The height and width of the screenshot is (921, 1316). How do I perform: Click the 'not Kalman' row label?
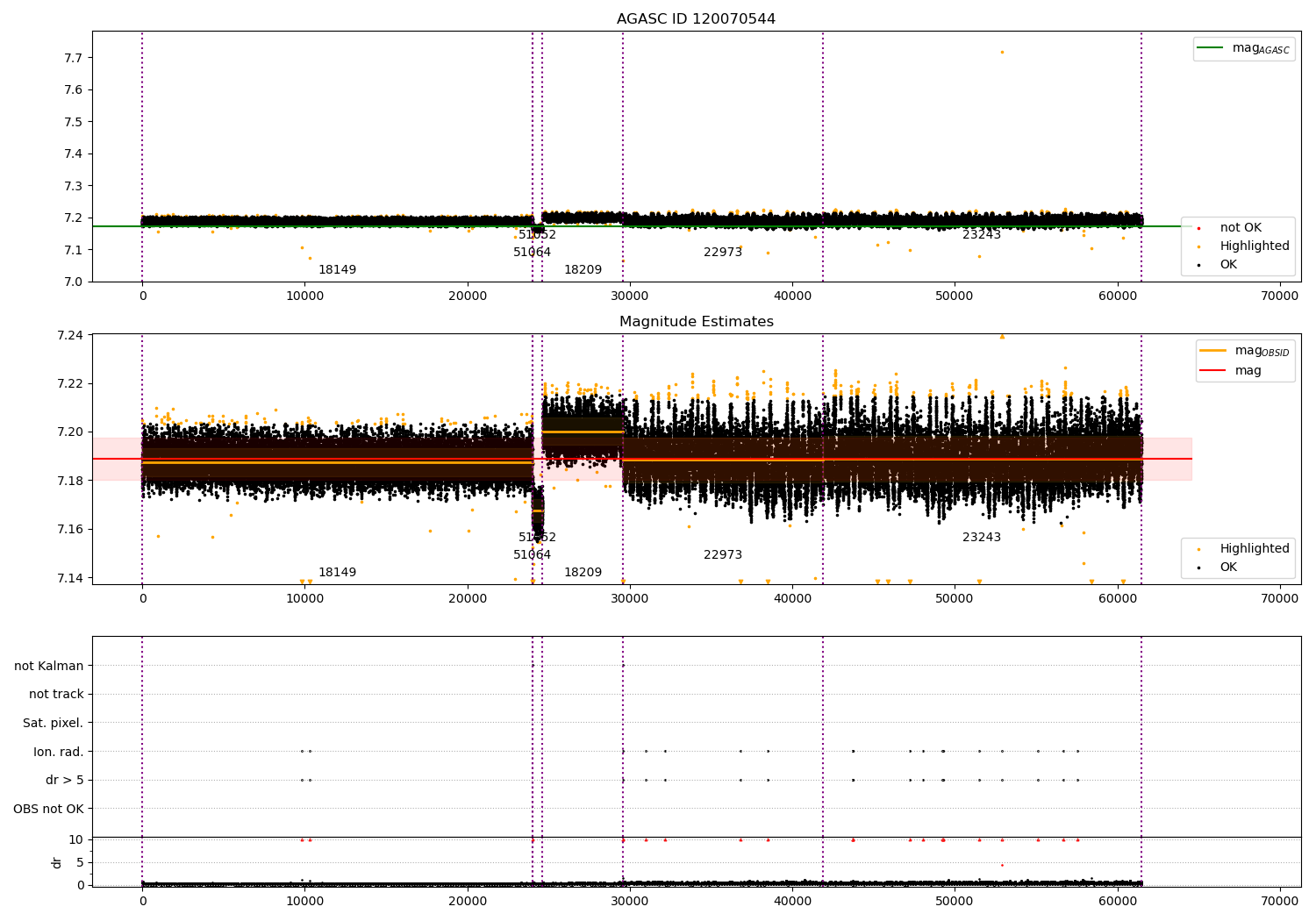tap(49, 667)
